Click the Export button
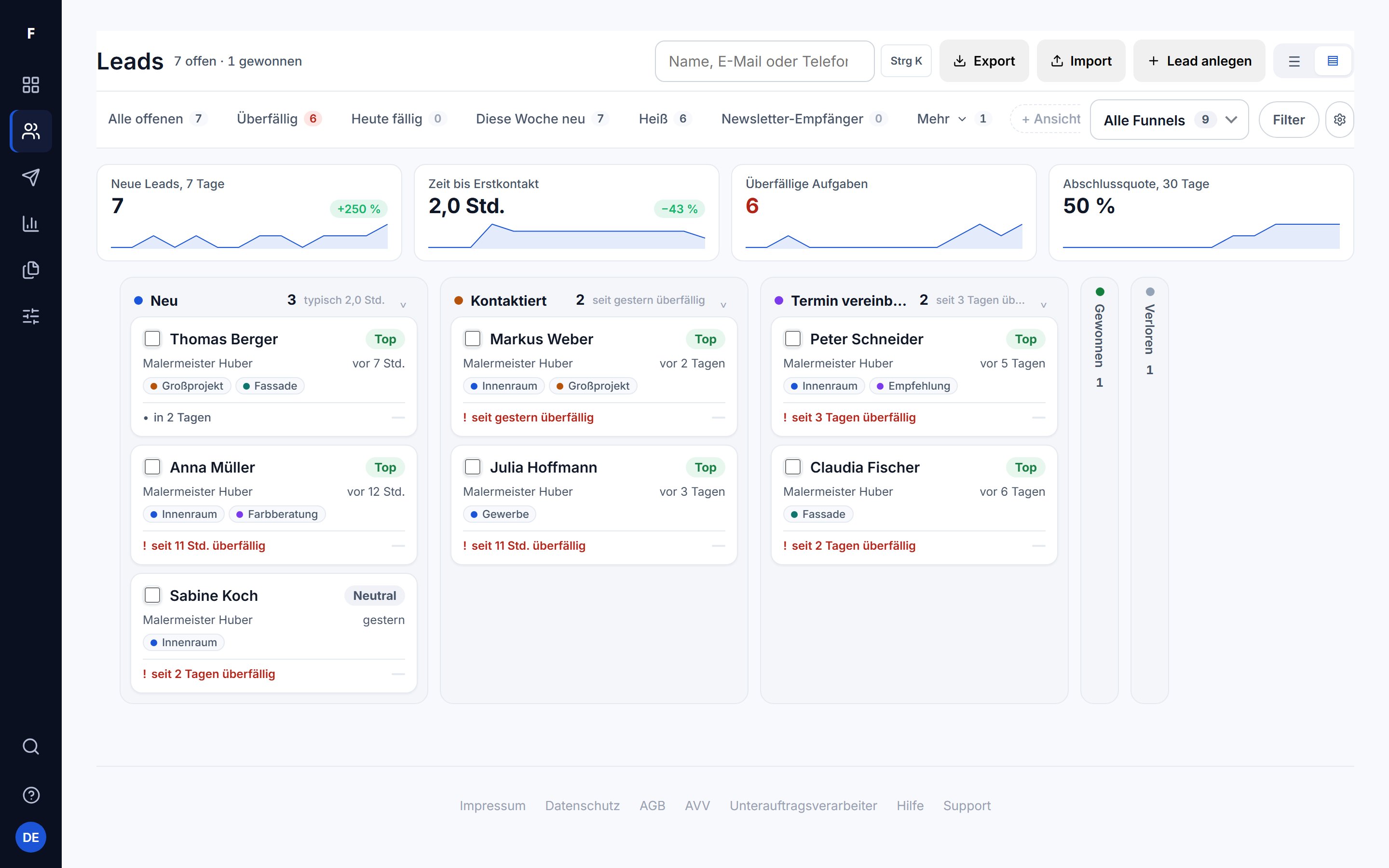This screenshot has height=868, width=1389. 984,61
